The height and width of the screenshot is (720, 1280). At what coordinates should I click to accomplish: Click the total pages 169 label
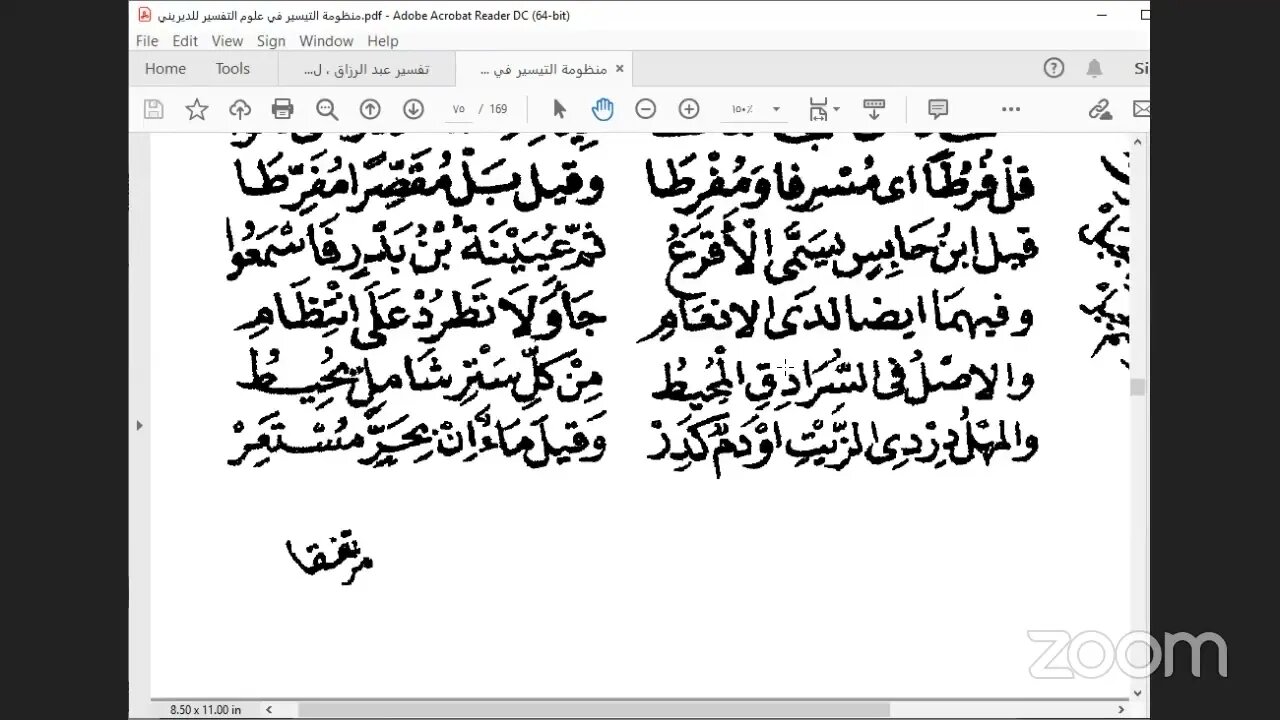pos(498,109)
